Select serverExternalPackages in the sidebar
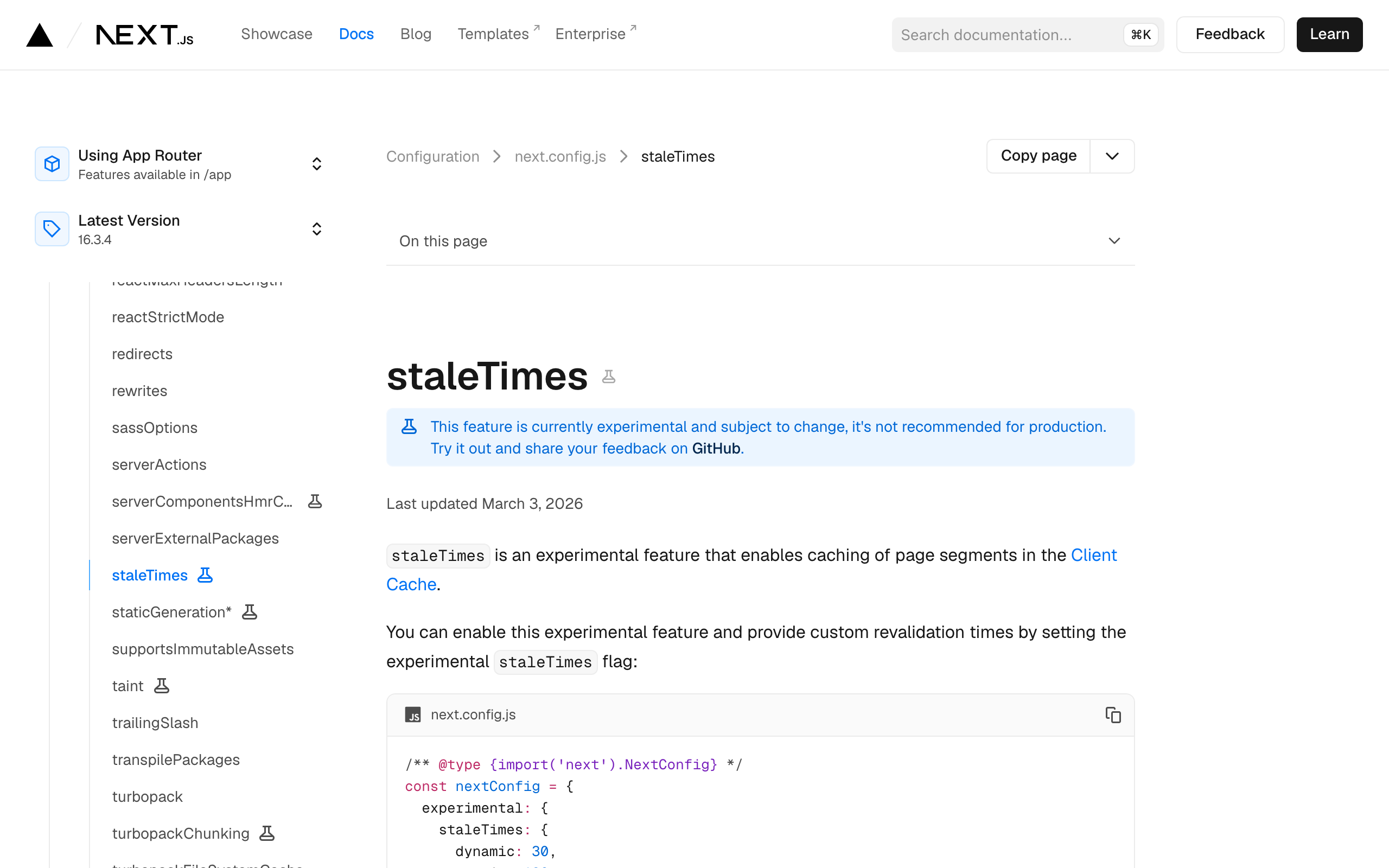The height and width of the screenshot is (868, 1389). 195,539
